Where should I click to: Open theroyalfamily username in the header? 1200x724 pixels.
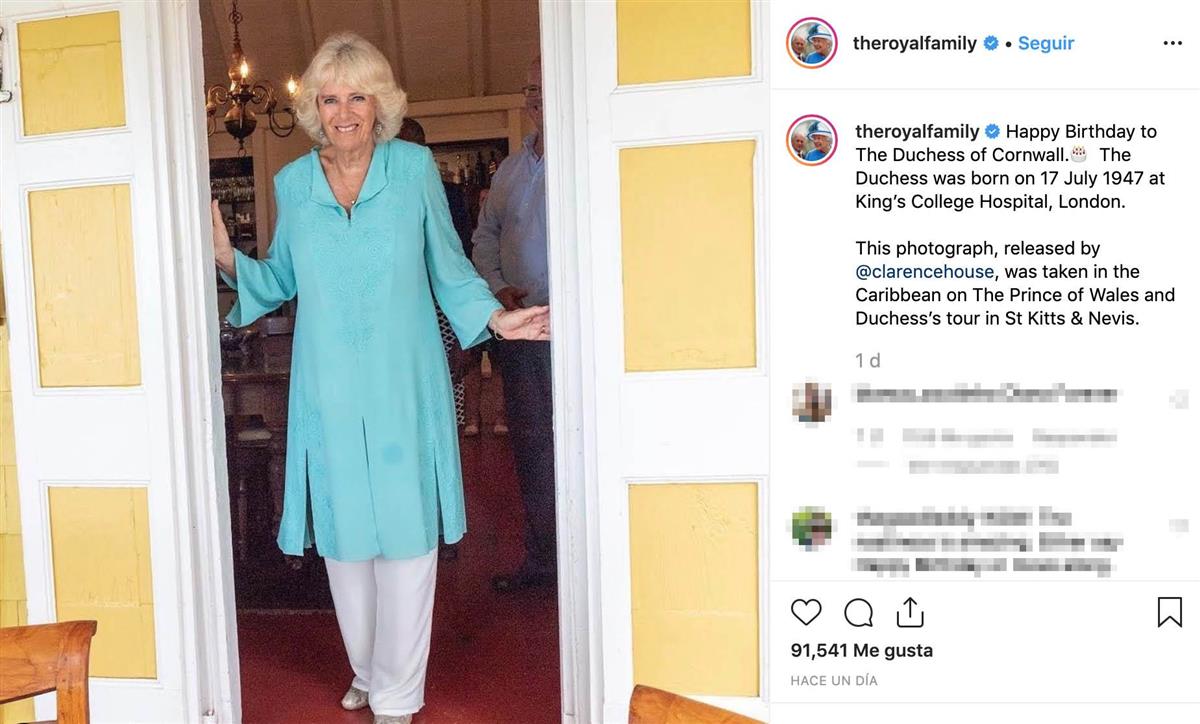915,44
